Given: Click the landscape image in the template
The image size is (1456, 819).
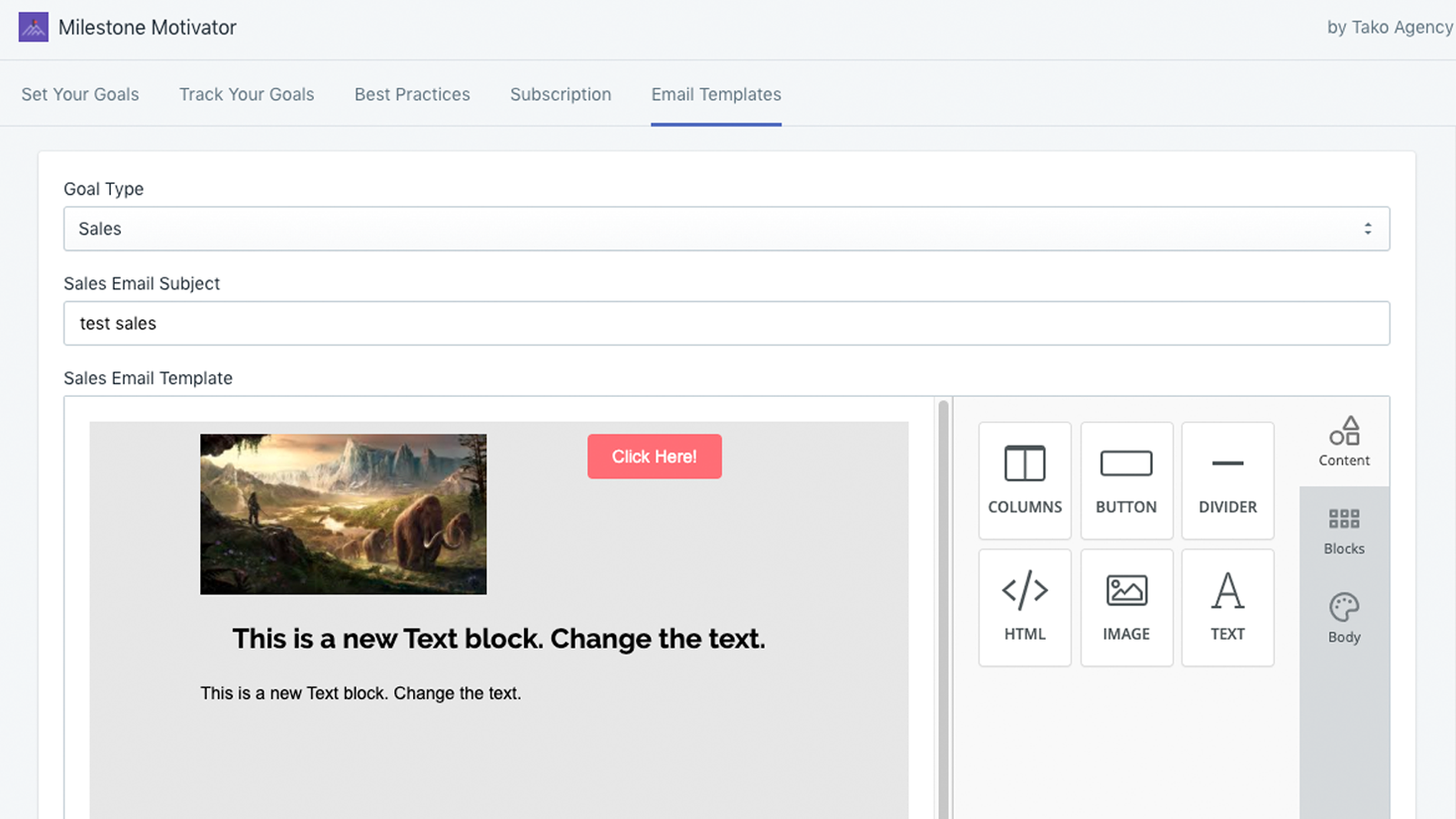Looking at the screenshot, I should click(x=342, y=513).
